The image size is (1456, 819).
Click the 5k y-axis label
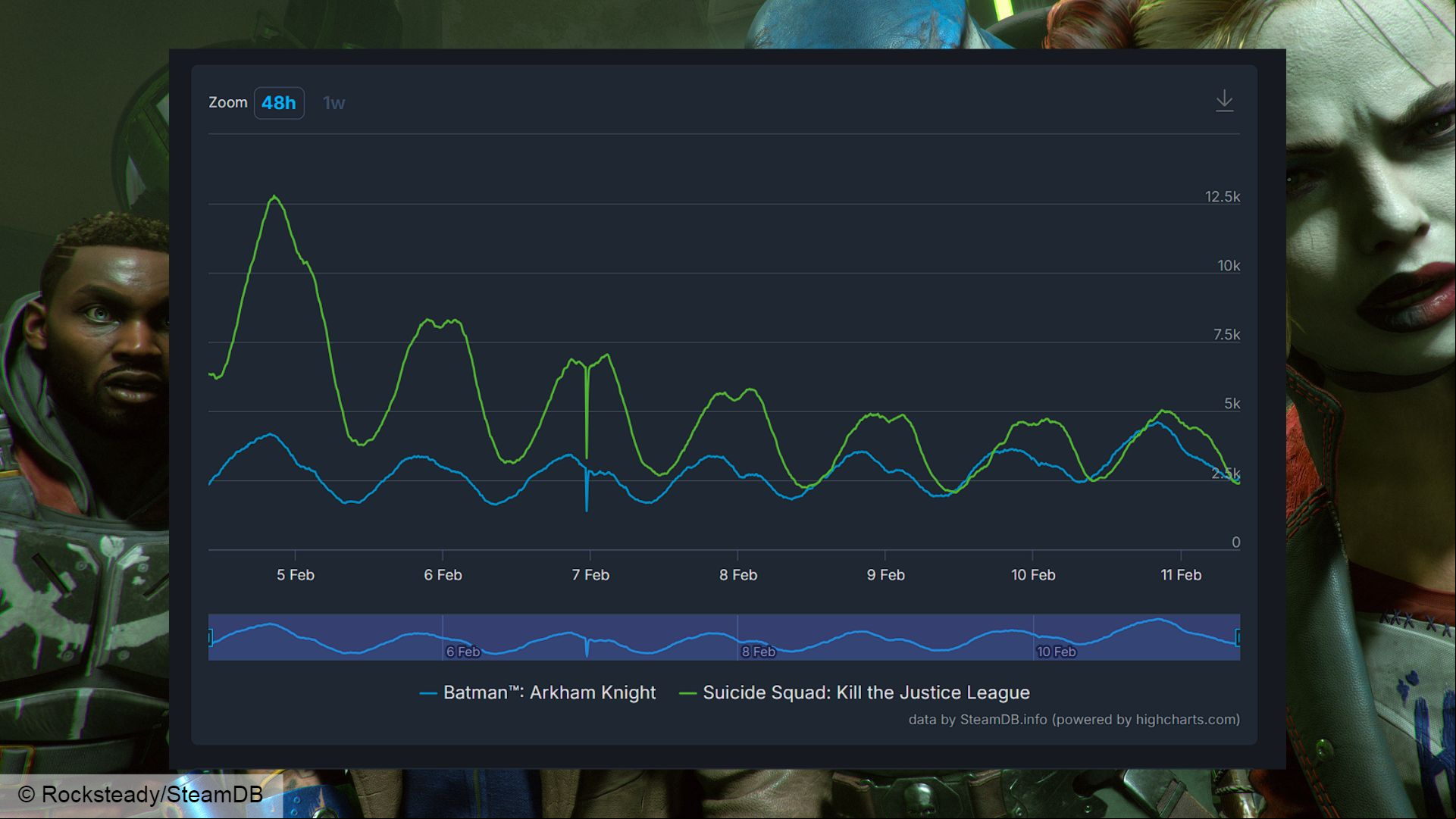(1232, 404)
